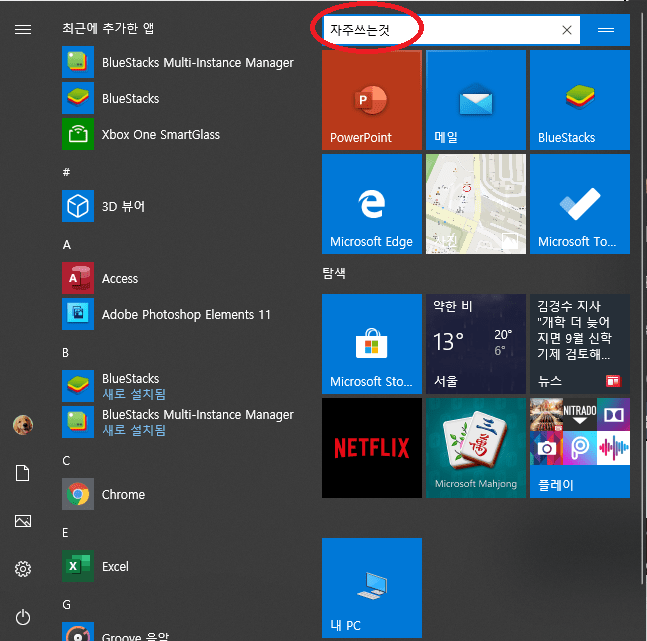Click the A section letter header

[66, 245]
